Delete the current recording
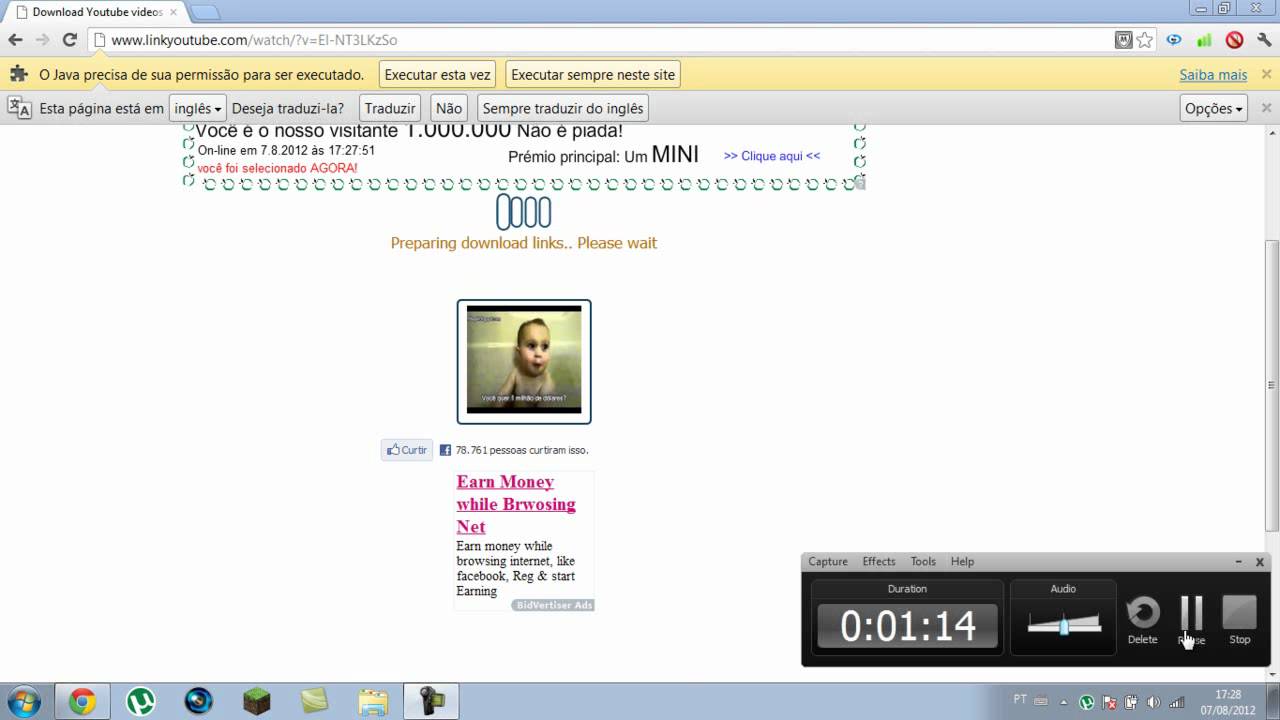The height and width of the screenshot is (720, 1280). (1142, 620)
